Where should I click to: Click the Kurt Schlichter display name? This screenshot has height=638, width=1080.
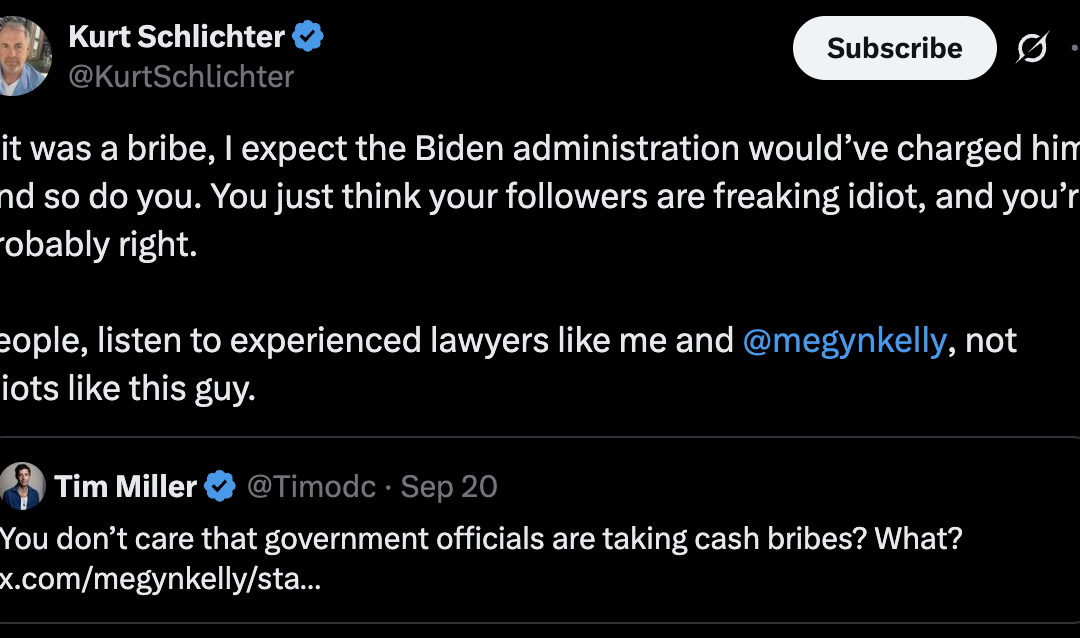point(176,37)
